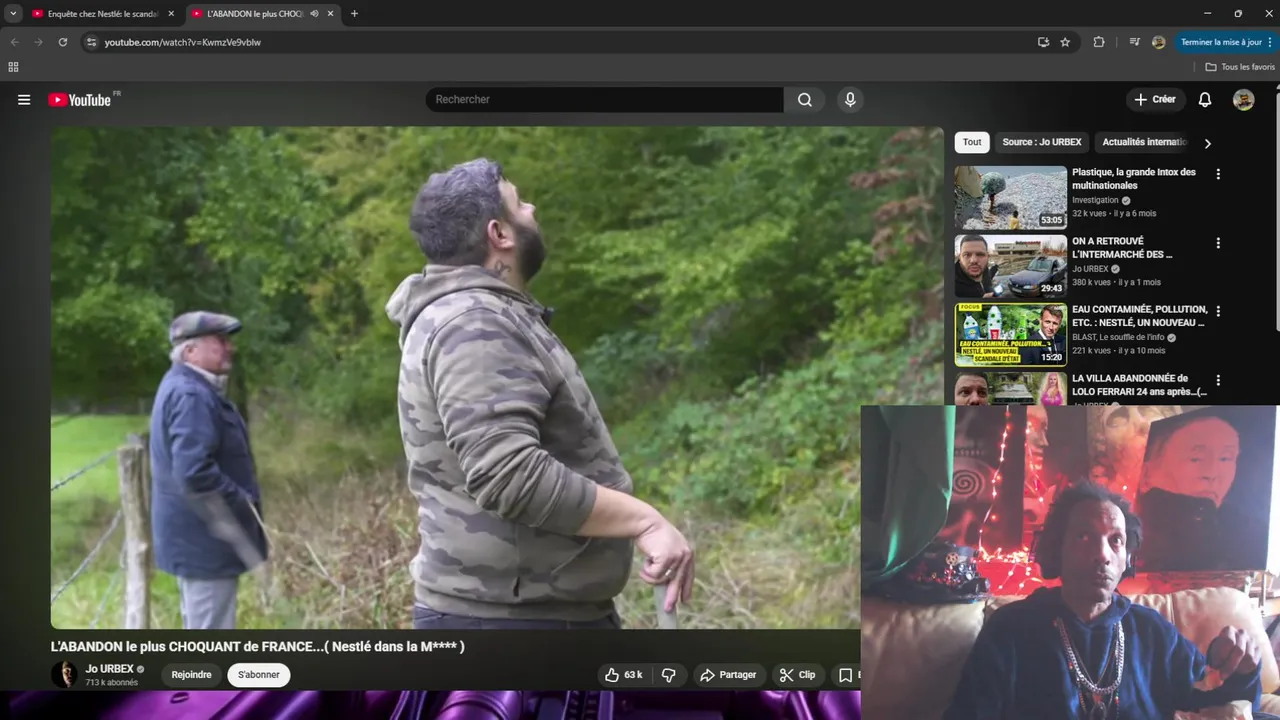The width and height of the screenshot is (1280, 720).
Task: Open the tab search dropdown arrow
Action: click(x=13, y=14)
